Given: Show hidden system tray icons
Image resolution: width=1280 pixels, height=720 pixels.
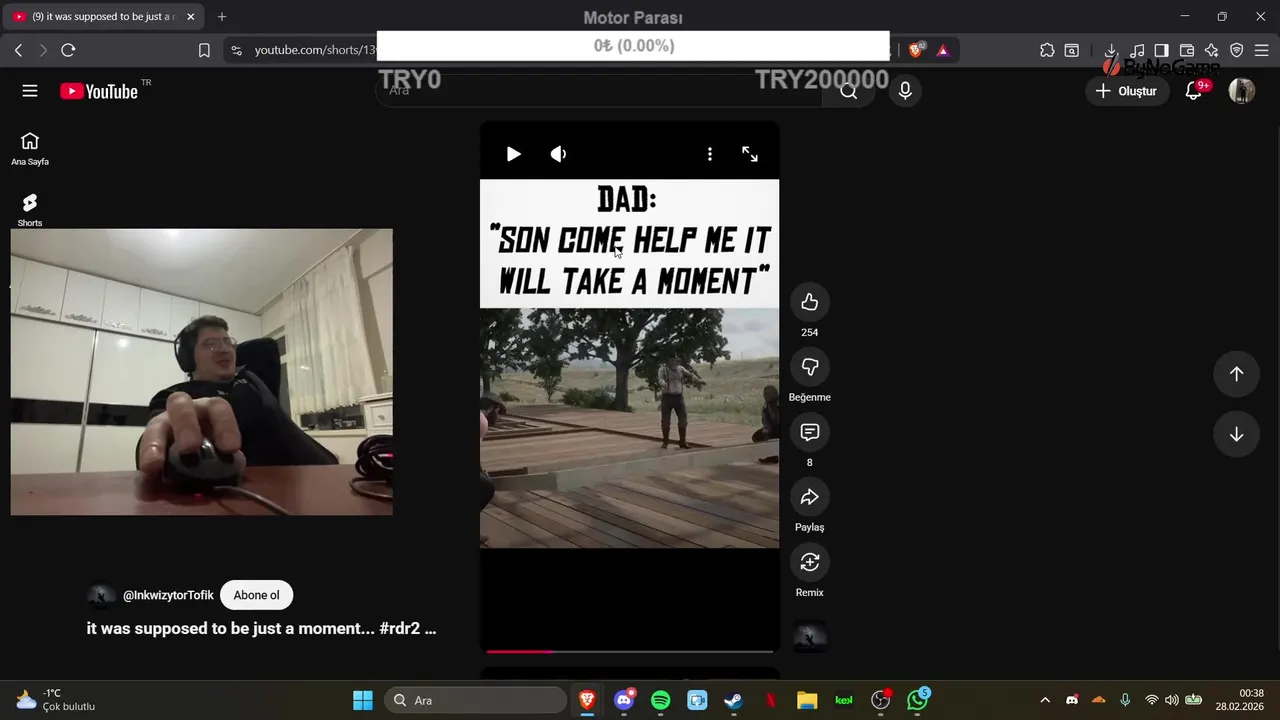Looking at the screenshot, I should (x=1045, y=700).
